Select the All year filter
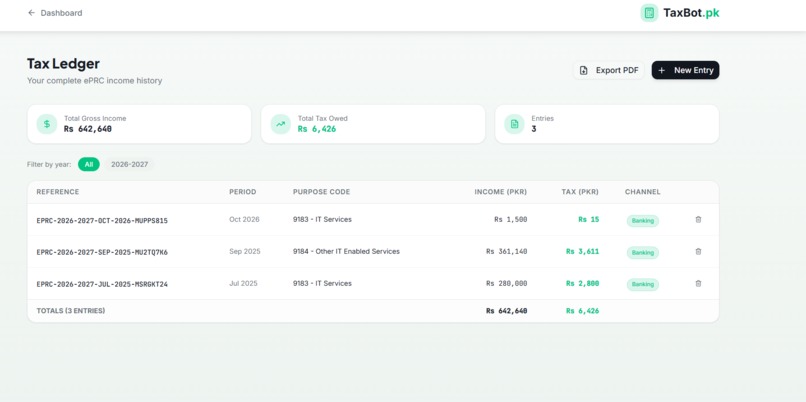The height and width of the screenshot is (402, 806). coord(89,165)
